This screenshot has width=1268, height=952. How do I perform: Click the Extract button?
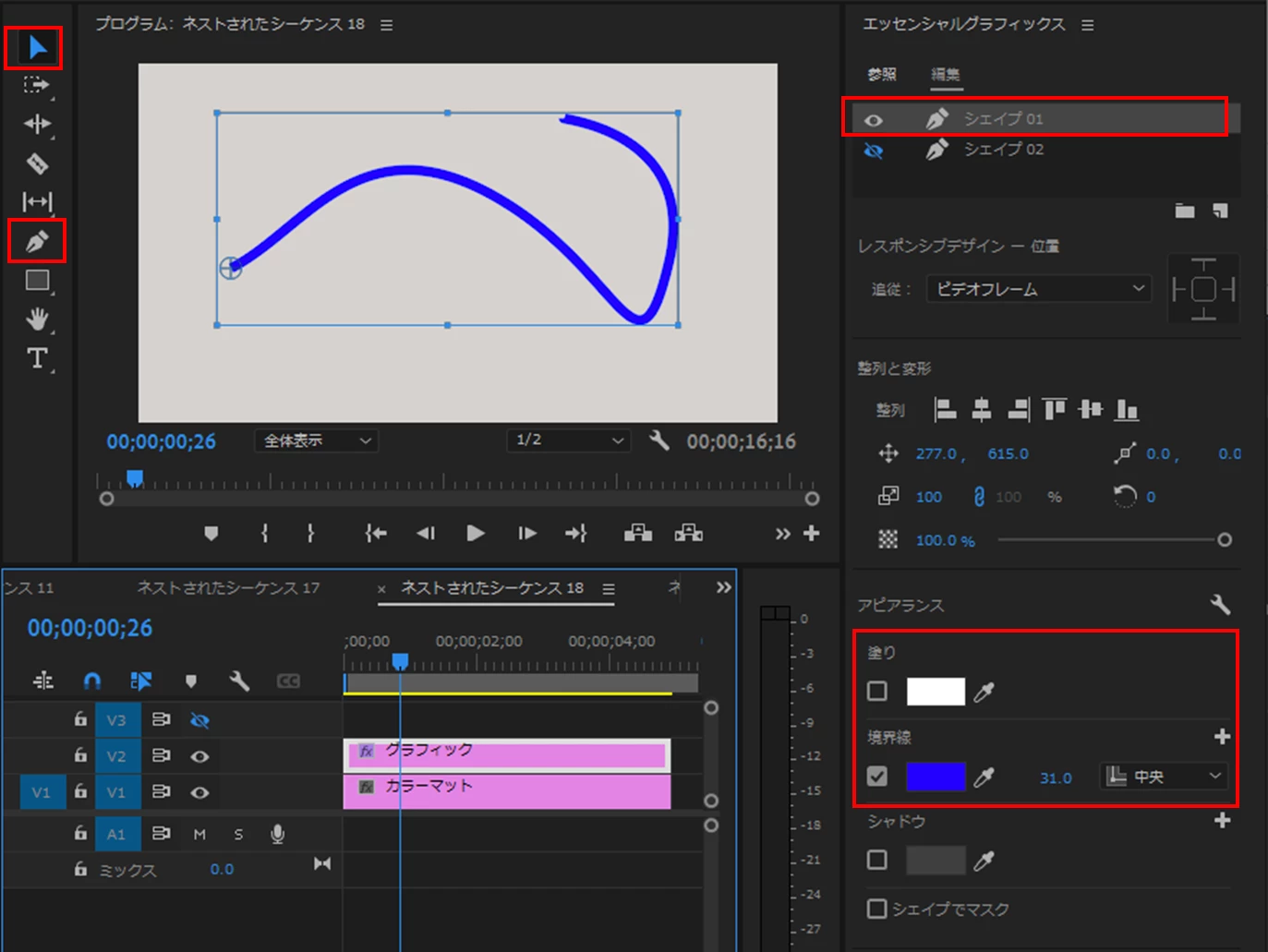pos(689,533)
